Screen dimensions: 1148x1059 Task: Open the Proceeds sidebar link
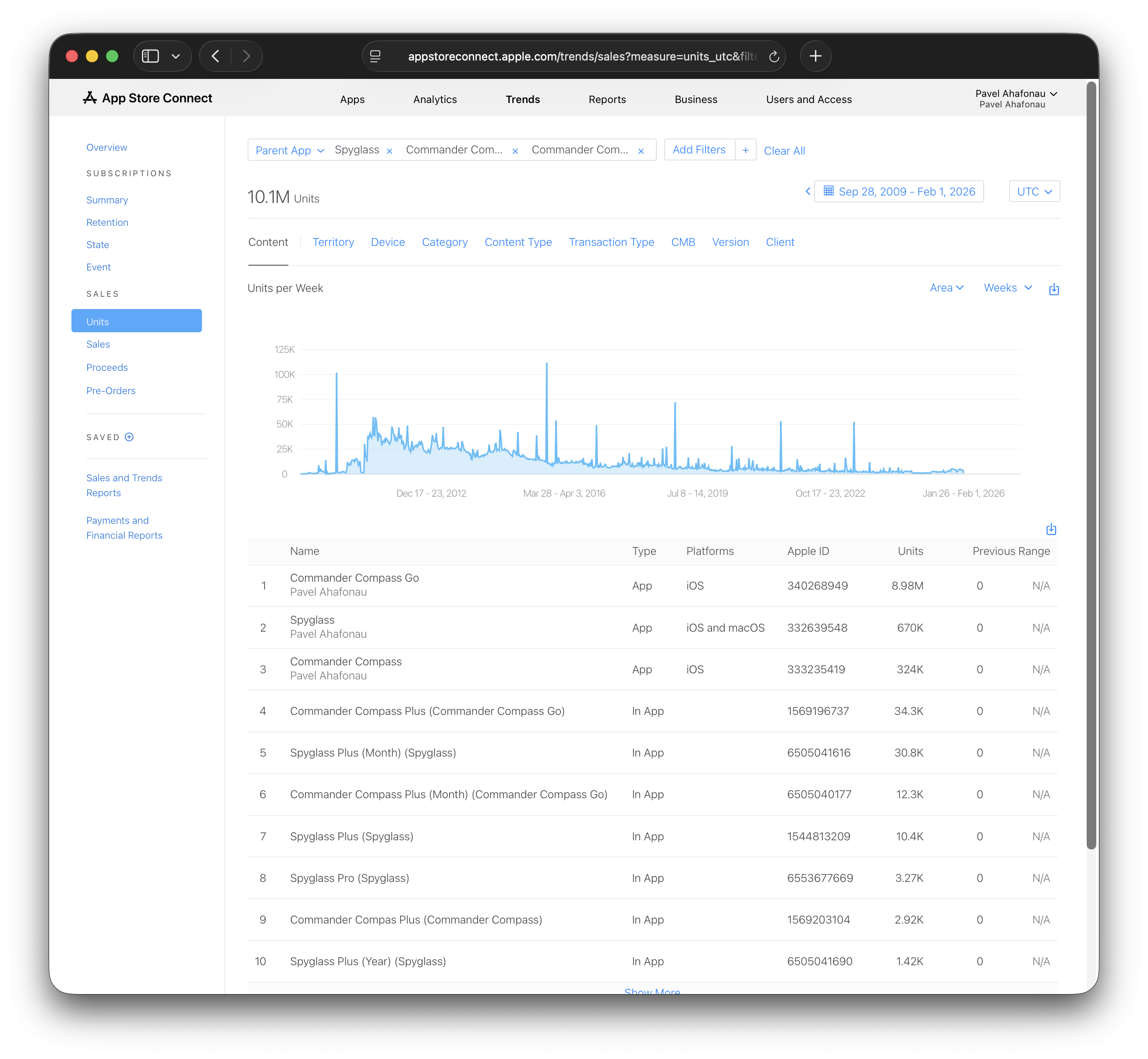pyautogui.click(x=107, y=367)
